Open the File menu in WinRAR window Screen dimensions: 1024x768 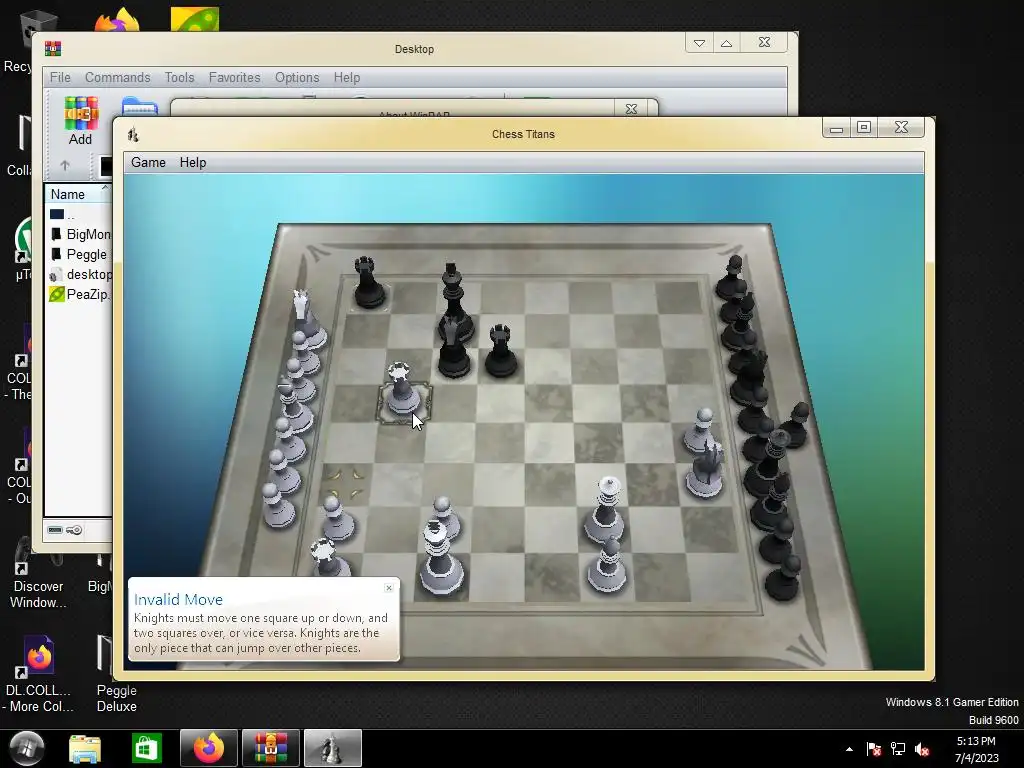(60, 78)
